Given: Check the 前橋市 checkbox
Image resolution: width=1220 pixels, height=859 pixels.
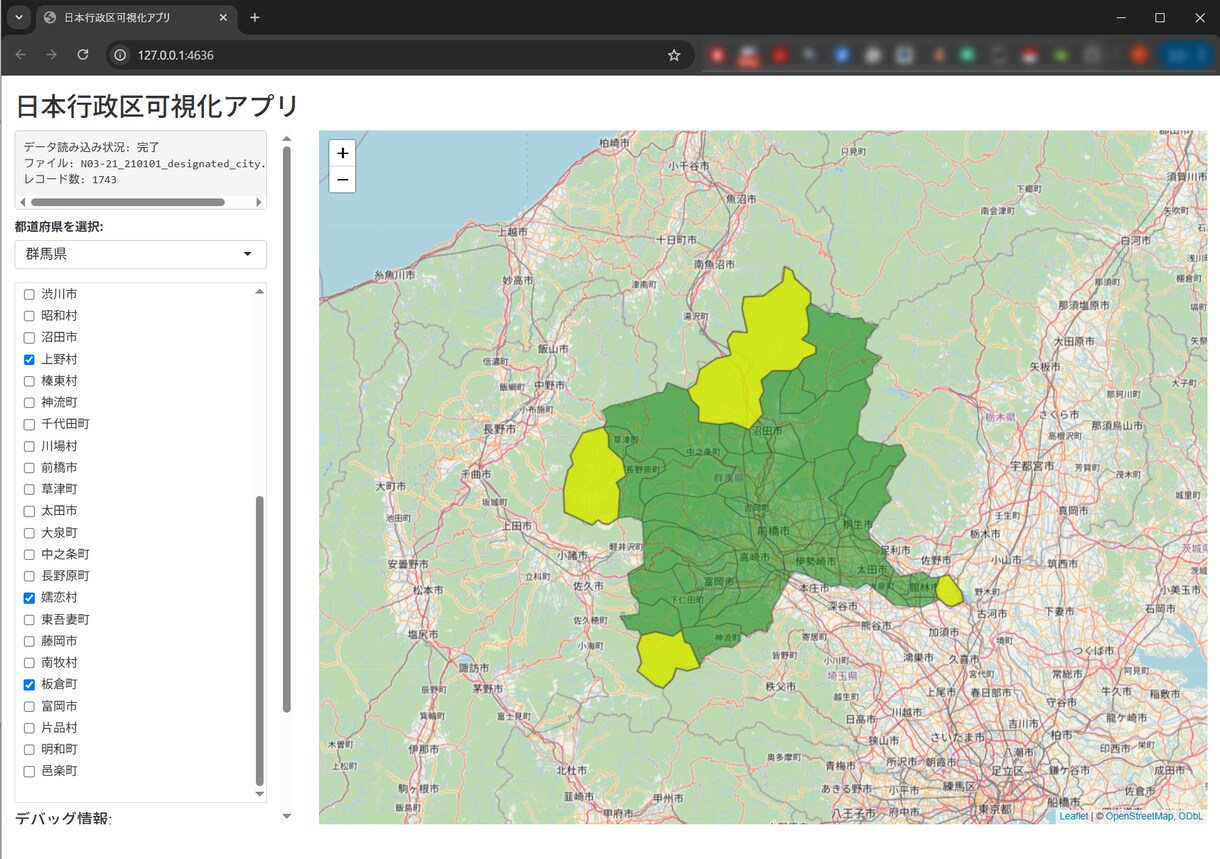Looking at the screenshot, I should (x=29, y=468).
